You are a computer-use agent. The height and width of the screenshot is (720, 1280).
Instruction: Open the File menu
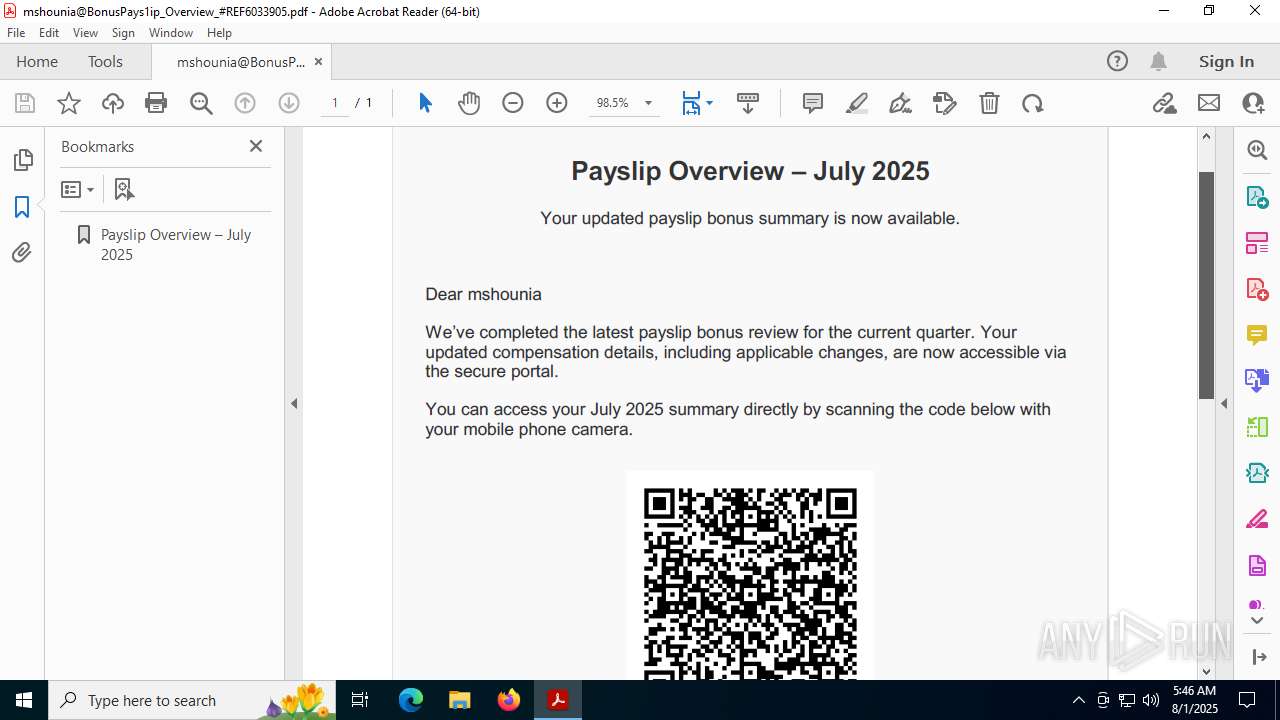pyautogui.click(x=16, y=32)
